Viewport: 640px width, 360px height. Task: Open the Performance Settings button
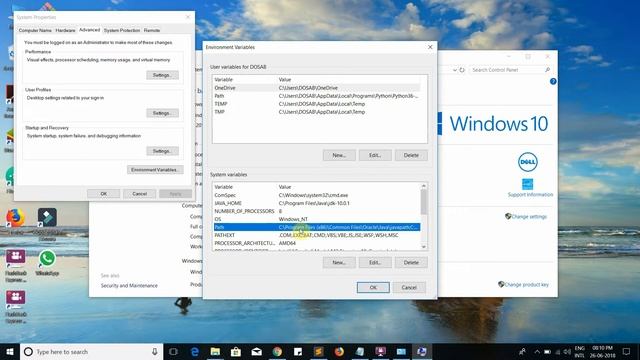162,75
